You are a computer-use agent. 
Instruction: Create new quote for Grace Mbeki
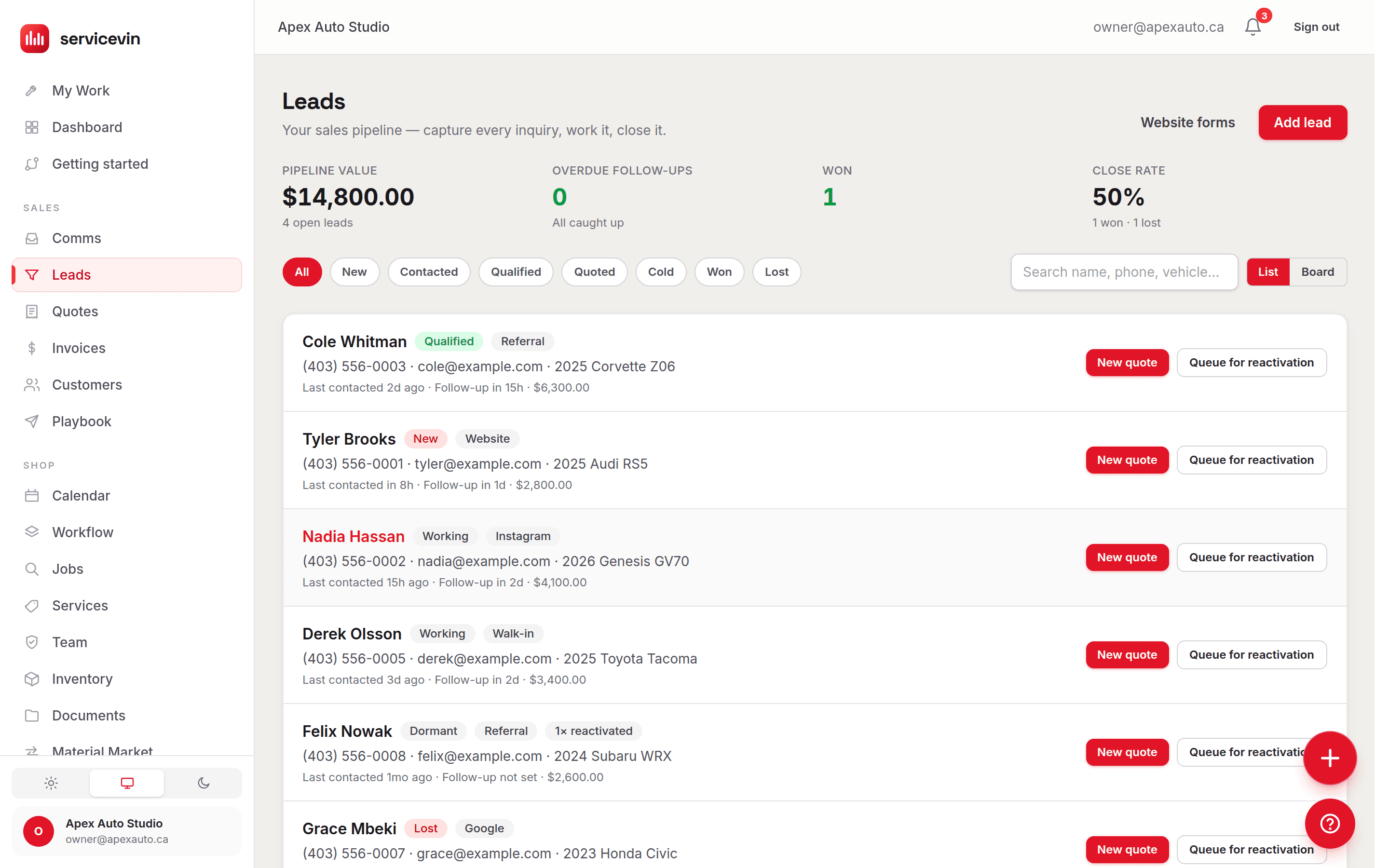tap(1127, 850)
